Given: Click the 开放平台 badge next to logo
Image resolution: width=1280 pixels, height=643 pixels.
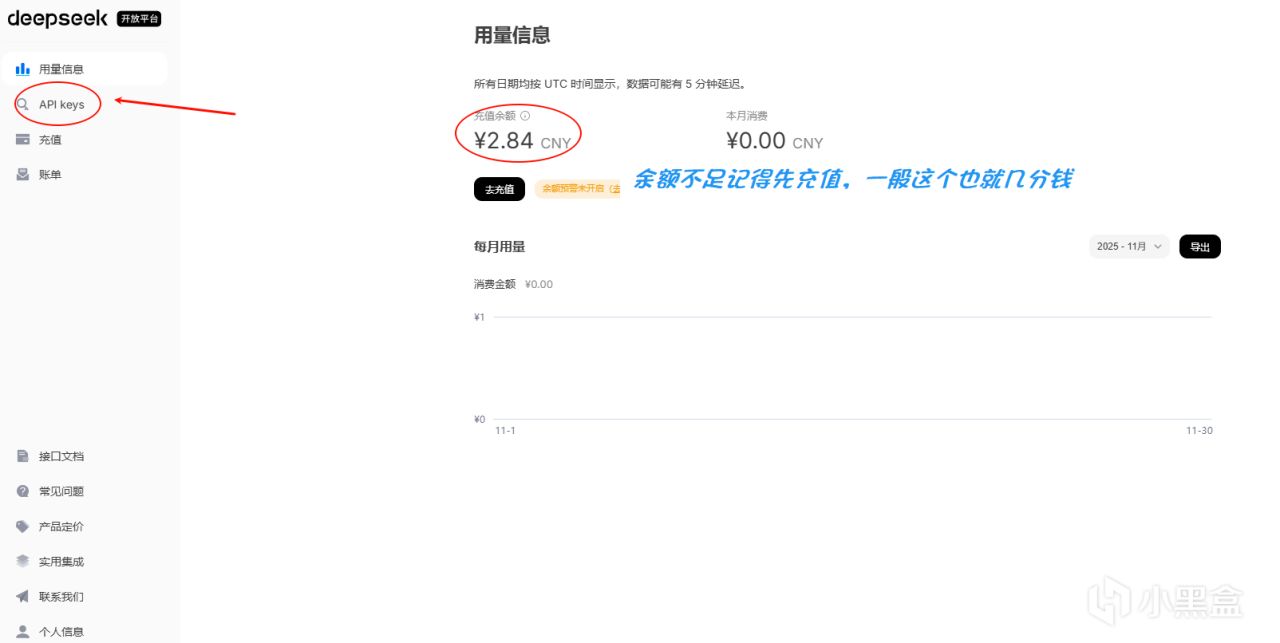Looking at the screenshot, I should click(138, 19).
